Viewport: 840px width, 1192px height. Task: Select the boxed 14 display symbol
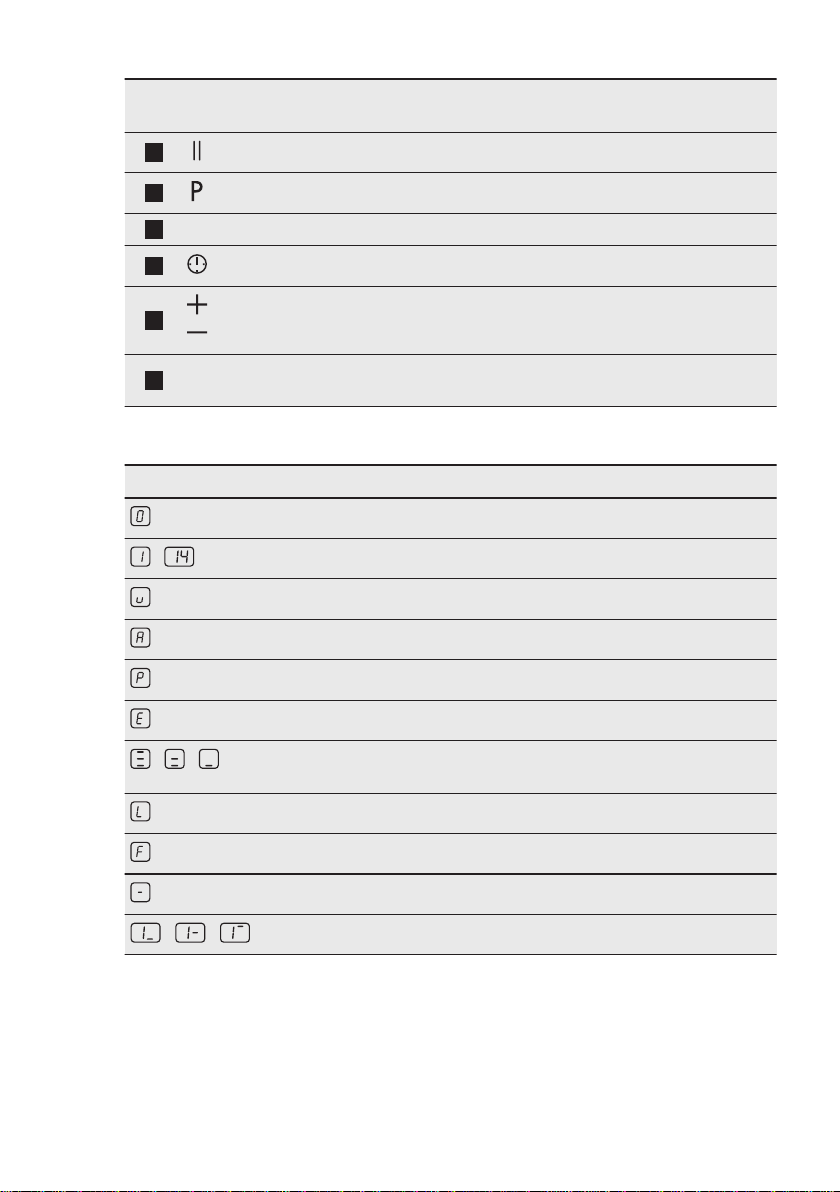click(x=179, y=556)
